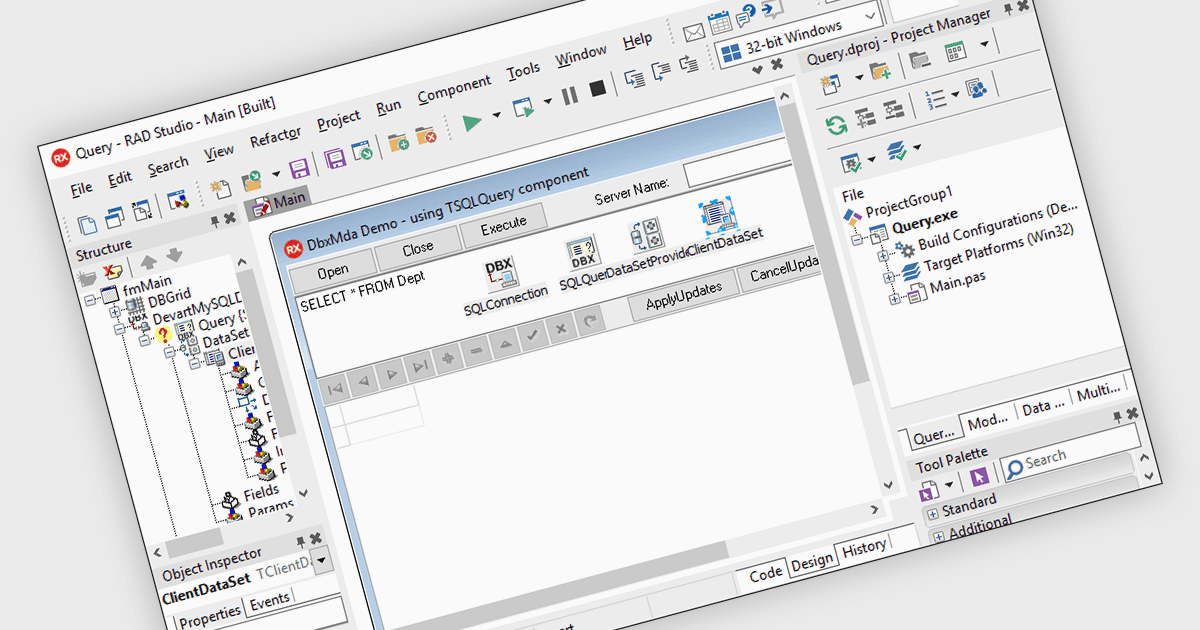Select the SQLConnection DBX component icon
The width and height of the screenshot is (1200, 630).
[x=500, y=272]
